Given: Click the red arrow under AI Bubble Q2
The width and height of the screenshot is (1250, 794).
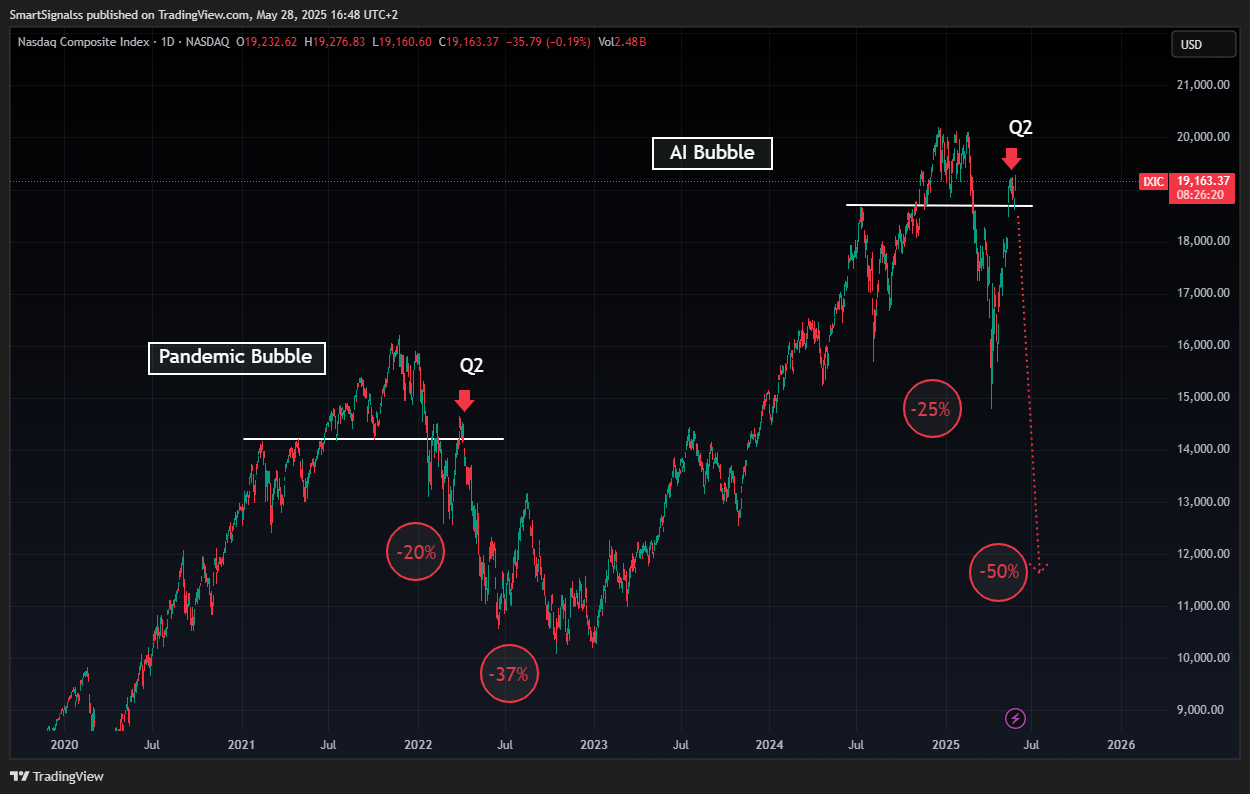Looking at the screenshot, I should click(x=1011, y=158).
